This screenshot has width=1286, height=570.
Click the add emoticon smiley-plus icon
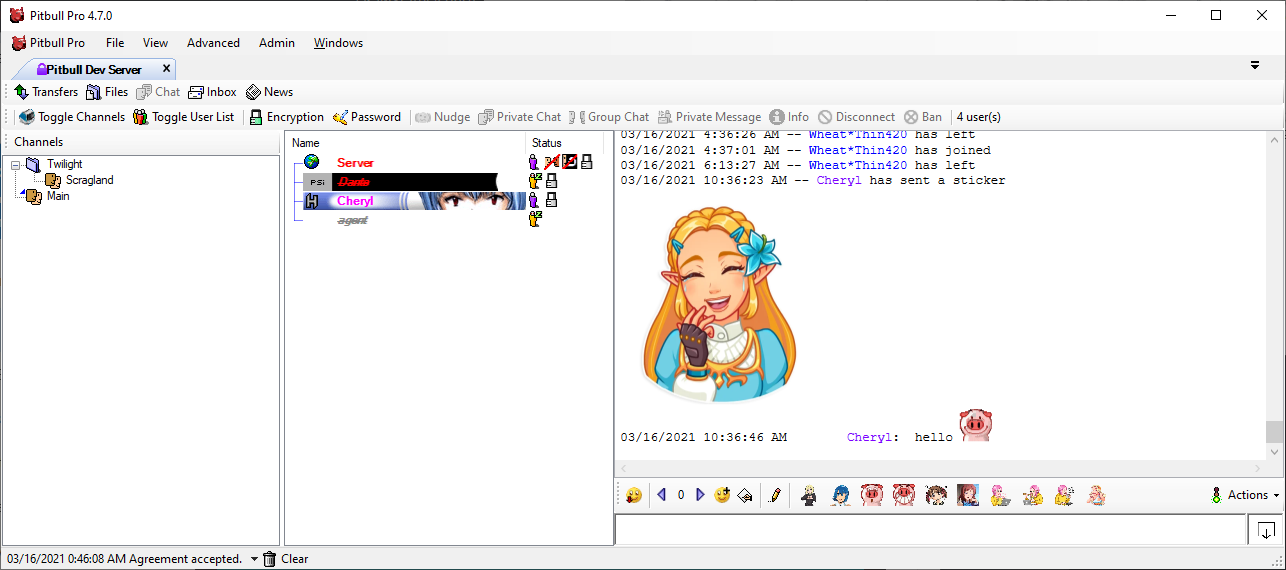pyautogui.click(x=722, y=495)
